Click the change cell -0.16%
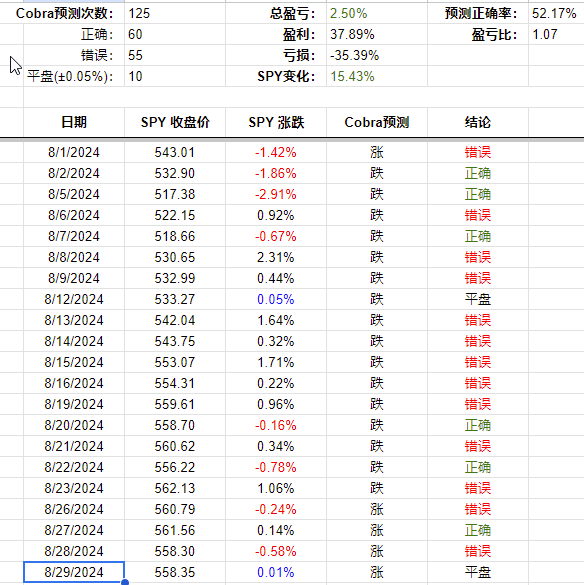This screenshot has width=584, height=585. pos(276,425)
